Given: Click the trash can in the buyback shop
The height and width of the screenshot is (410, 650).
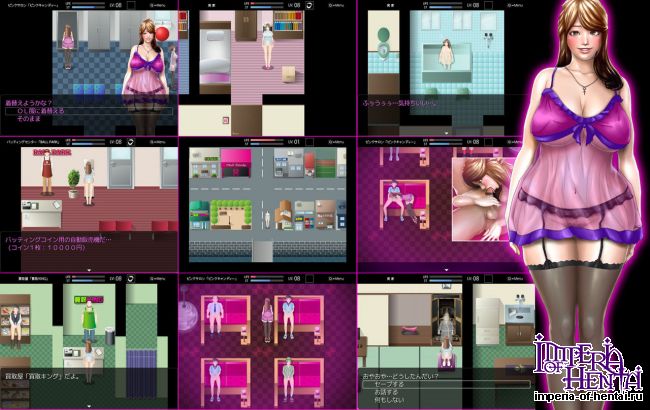Looking at the screenshot, I should [109, 336].
